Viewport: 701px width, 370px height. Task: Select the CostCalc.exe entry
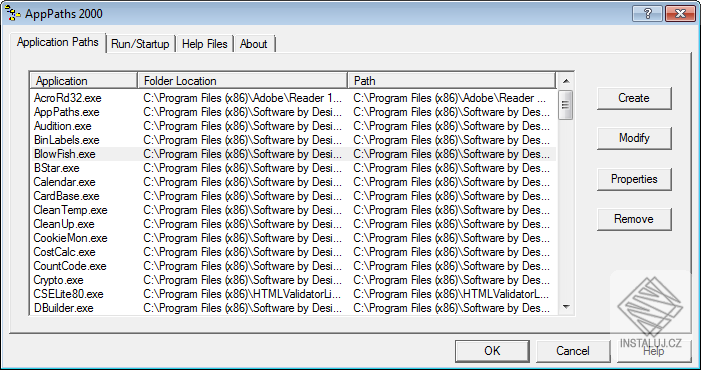(293, 252)
